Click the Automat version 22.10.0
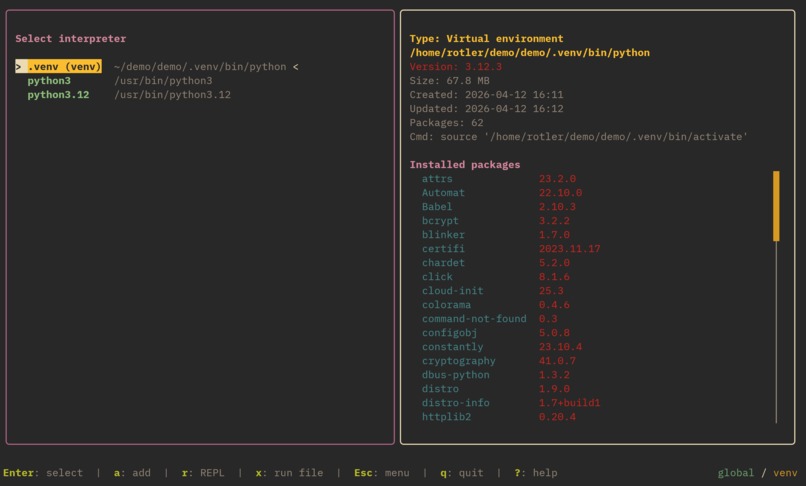This screenshot has width=806, height=486. 560,192
